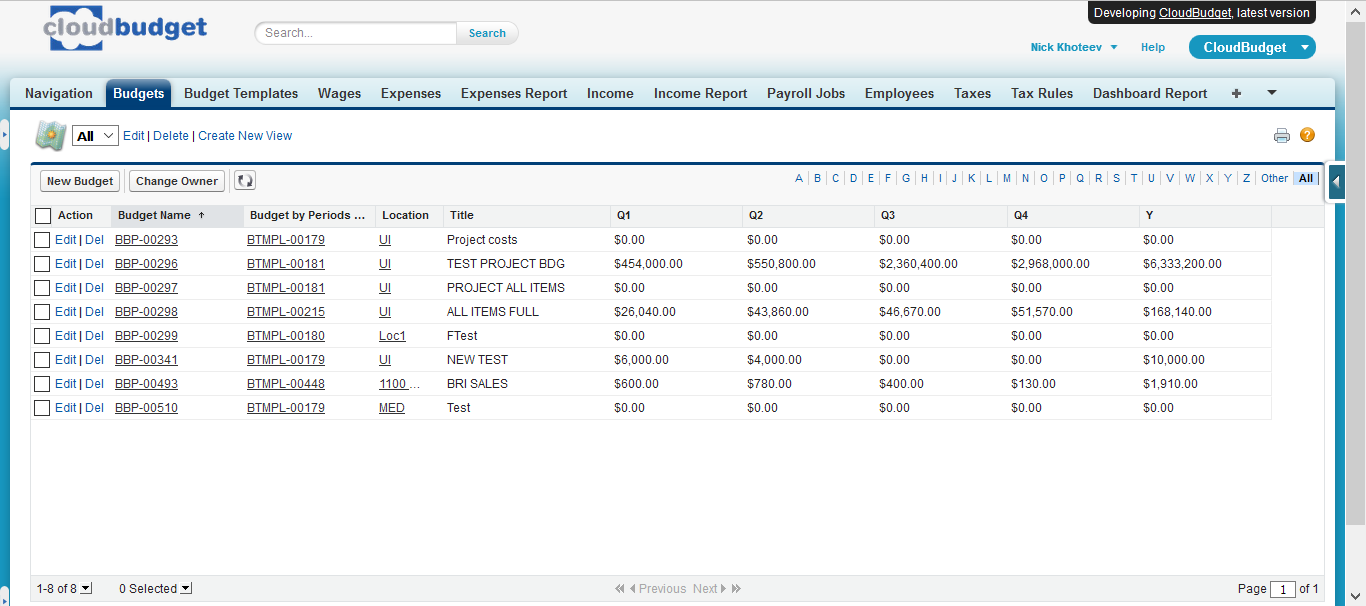Open the CloudBudget app switcher menu

click(x=1252, y=47)
